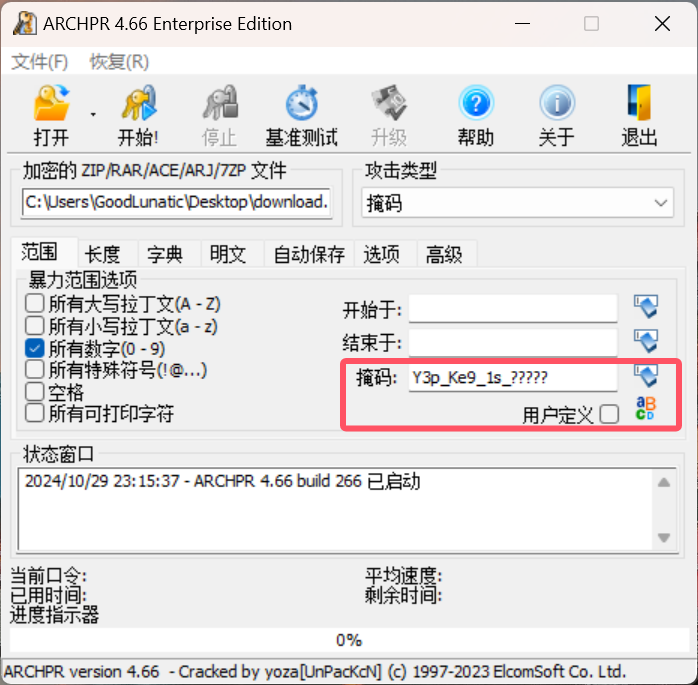Image resolution: width=698 pixels, height=685 pixels.
Task: Open the 恢复(R) menu
Action: 119,62
